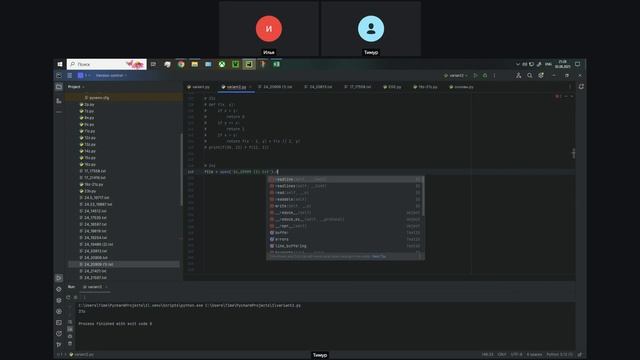Image resolution: width=640 pixels, height=360 pixels.
Task: Choose readable from the completion list
Action: [345, 200]
